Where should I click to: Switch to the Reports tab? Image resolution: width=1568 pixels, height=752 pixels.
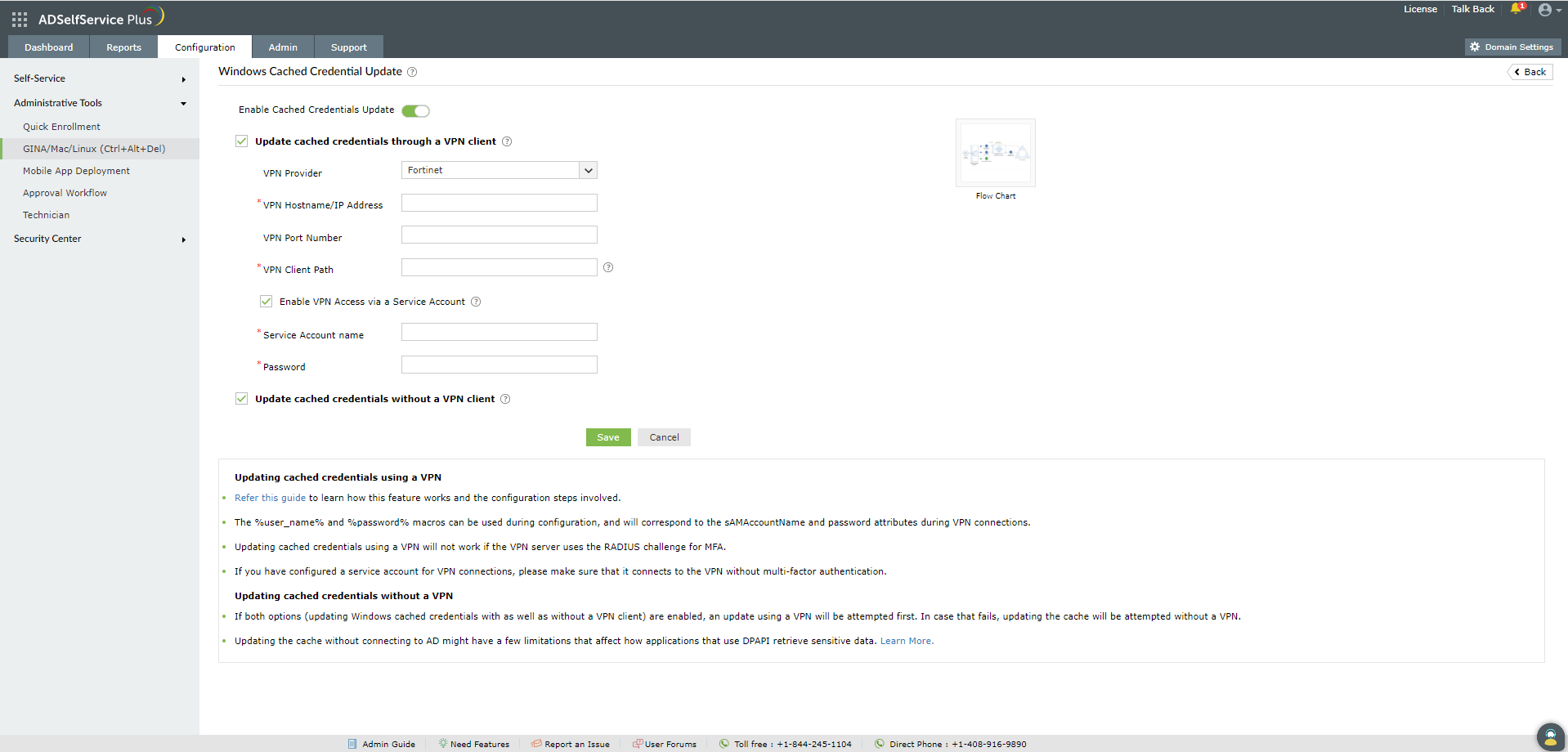click(x=123, y=47)
